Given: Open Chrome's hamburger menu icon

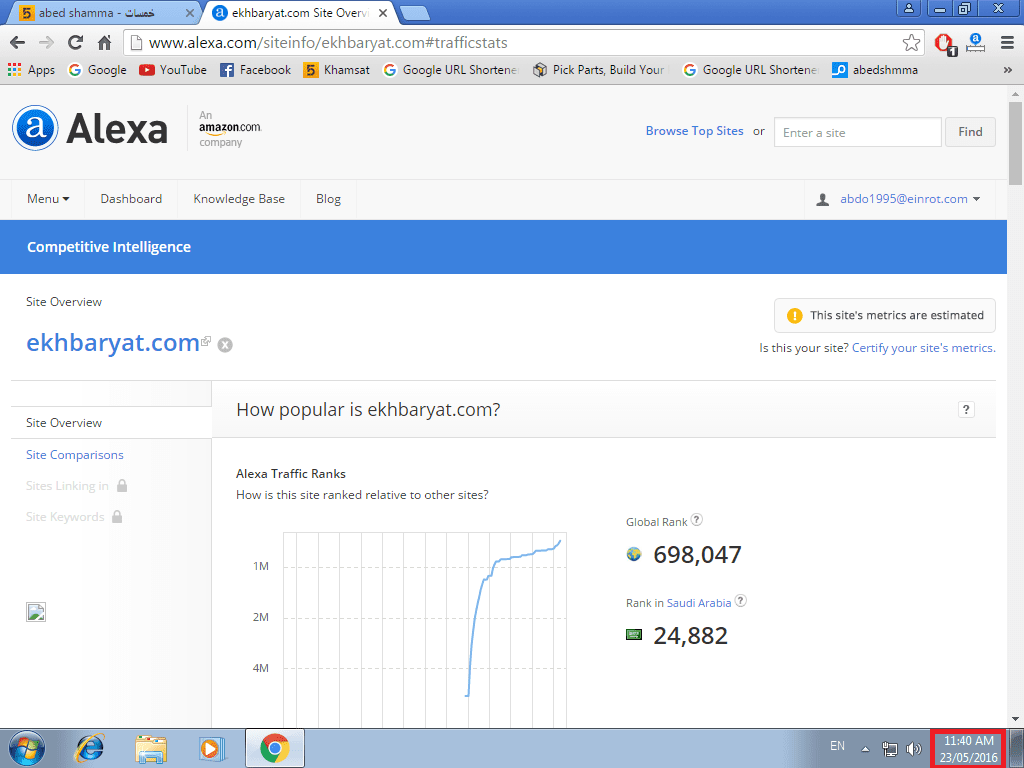Looking at the screenshot, I should [1007, 43].
